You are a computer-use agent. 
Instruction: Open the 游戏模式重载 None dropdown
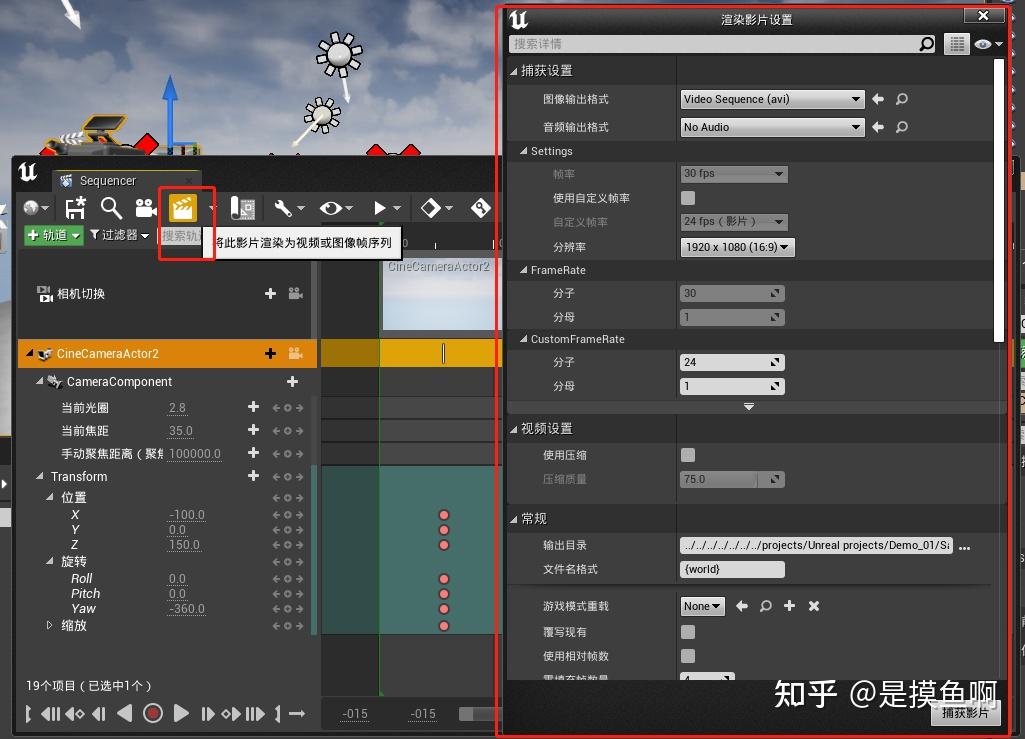[702, 606]
